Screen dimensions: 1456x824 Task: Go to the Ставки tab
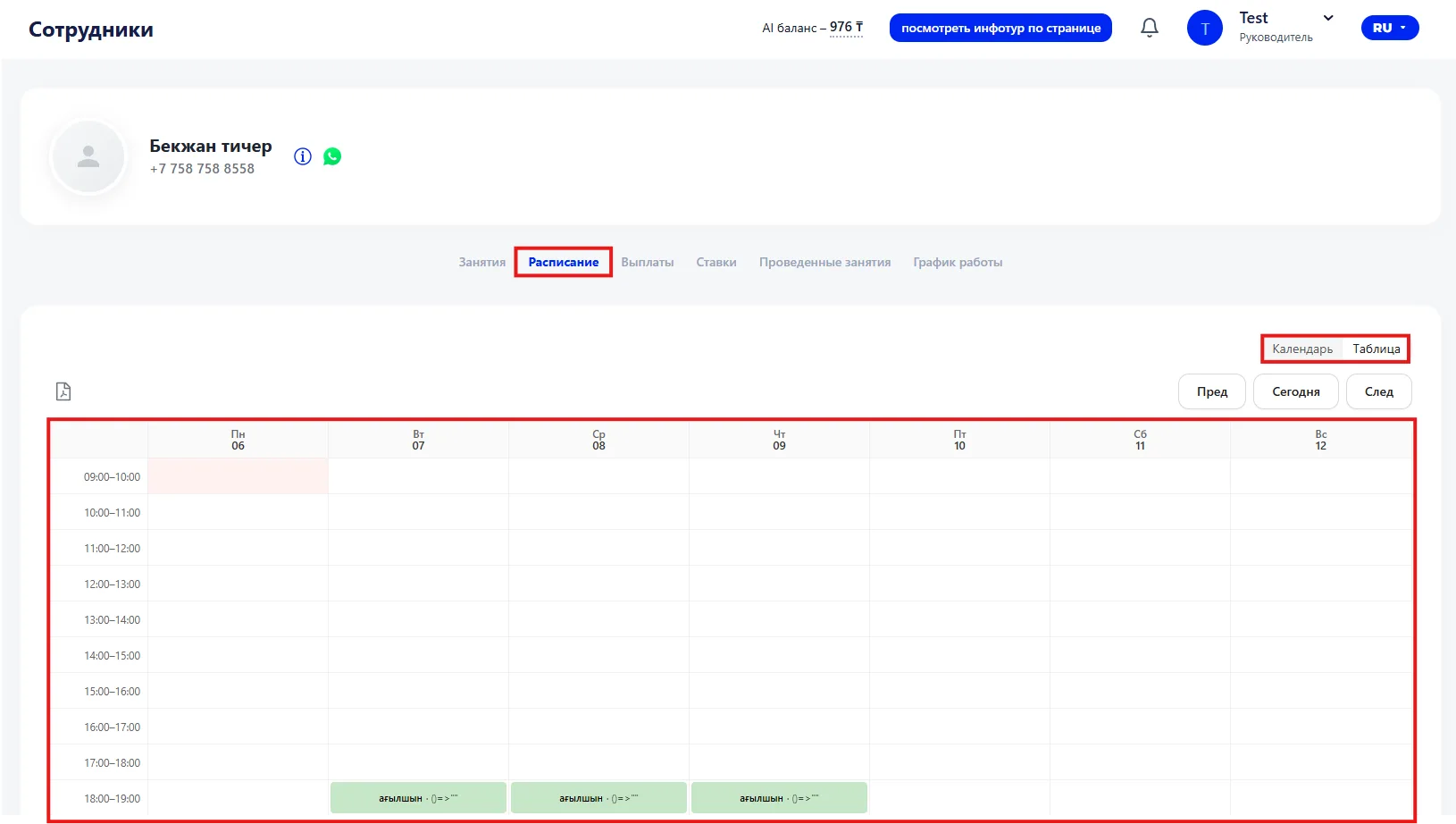click(x=716, y=262)
